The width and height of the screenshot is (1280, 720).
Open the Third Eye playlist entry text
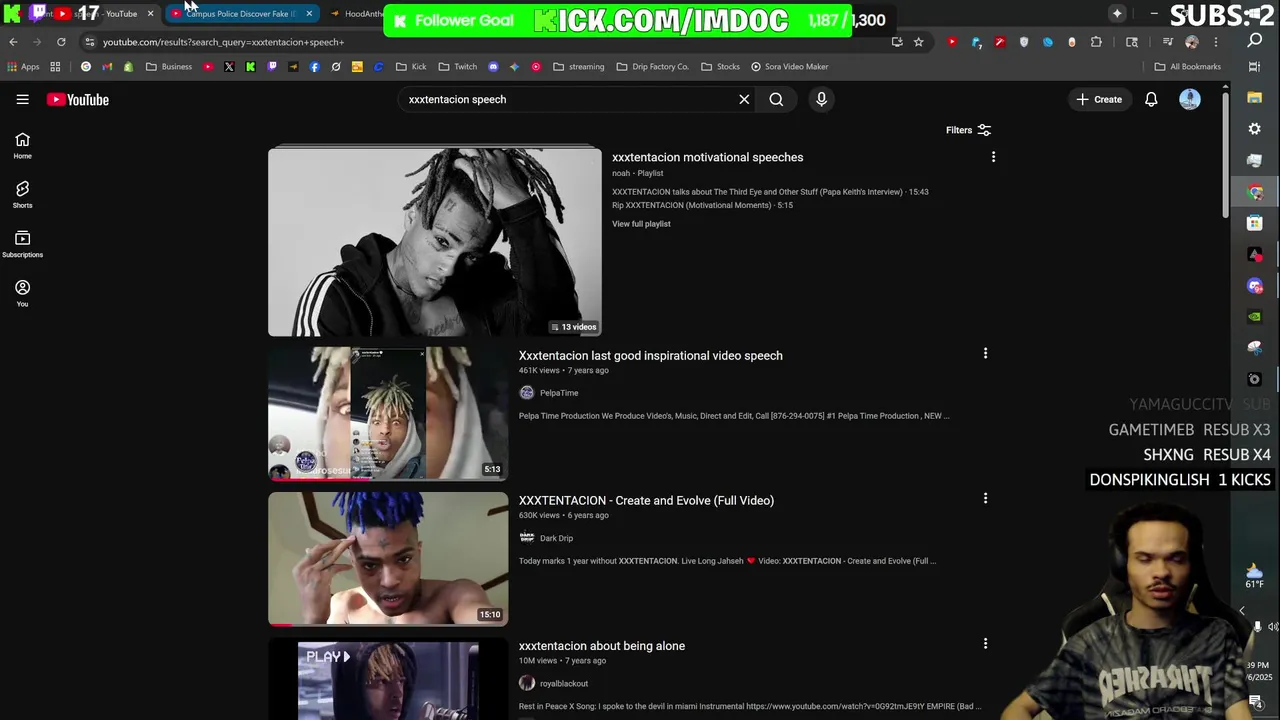click(x=770, y=192)
